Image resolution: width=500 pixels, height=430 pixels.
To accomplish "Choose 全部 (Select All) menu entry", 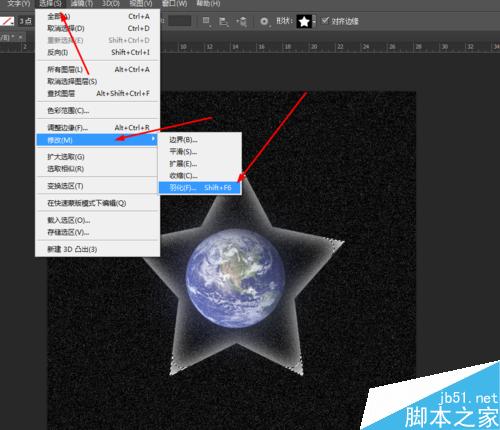I will coord(98,16).
